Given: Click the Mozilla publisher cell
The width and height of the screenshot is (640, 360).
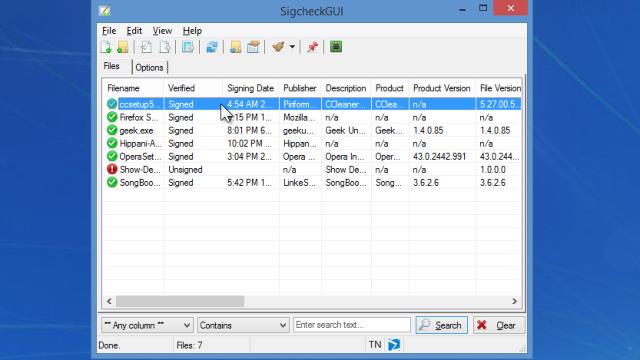Looking at the screenshot, I should pyautogui.click(x=299, y=118).
